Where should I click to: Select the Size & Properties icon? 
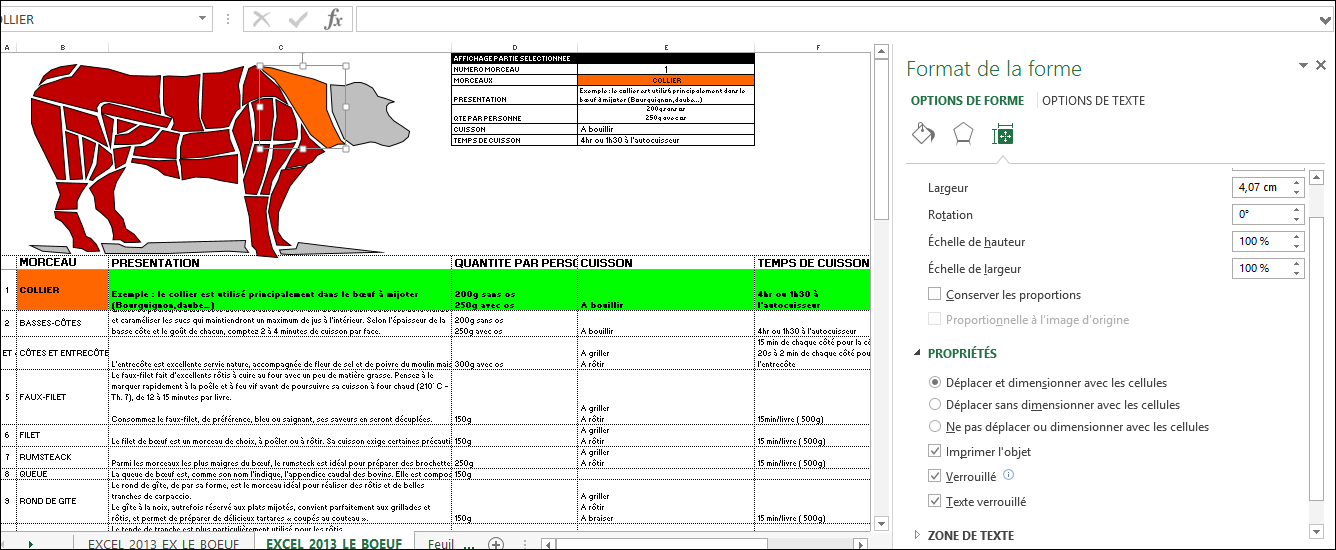click(x=1003, y=135)
